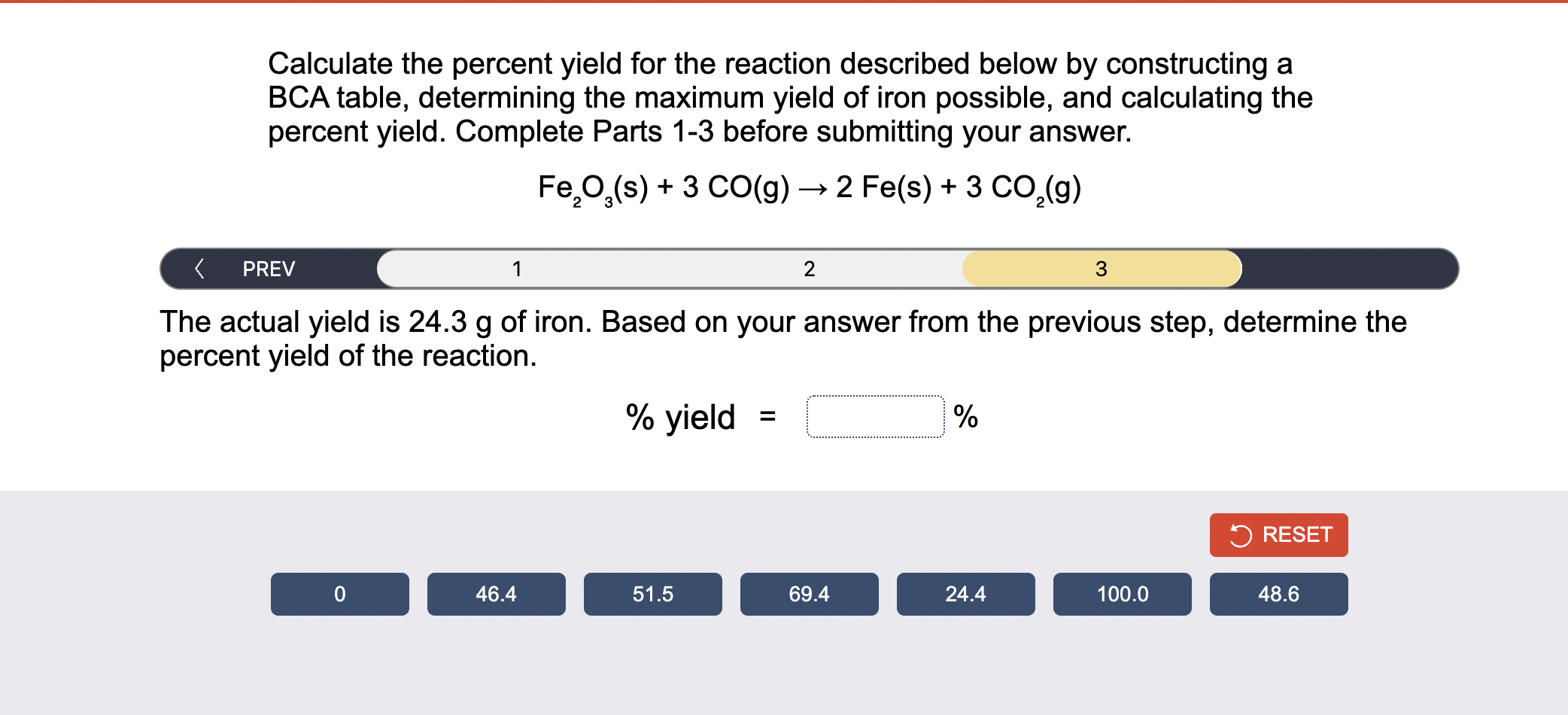This screenshot has width=1568, height=715.
Task: Click the RESET button
Action: click(x=1278, y=534)
